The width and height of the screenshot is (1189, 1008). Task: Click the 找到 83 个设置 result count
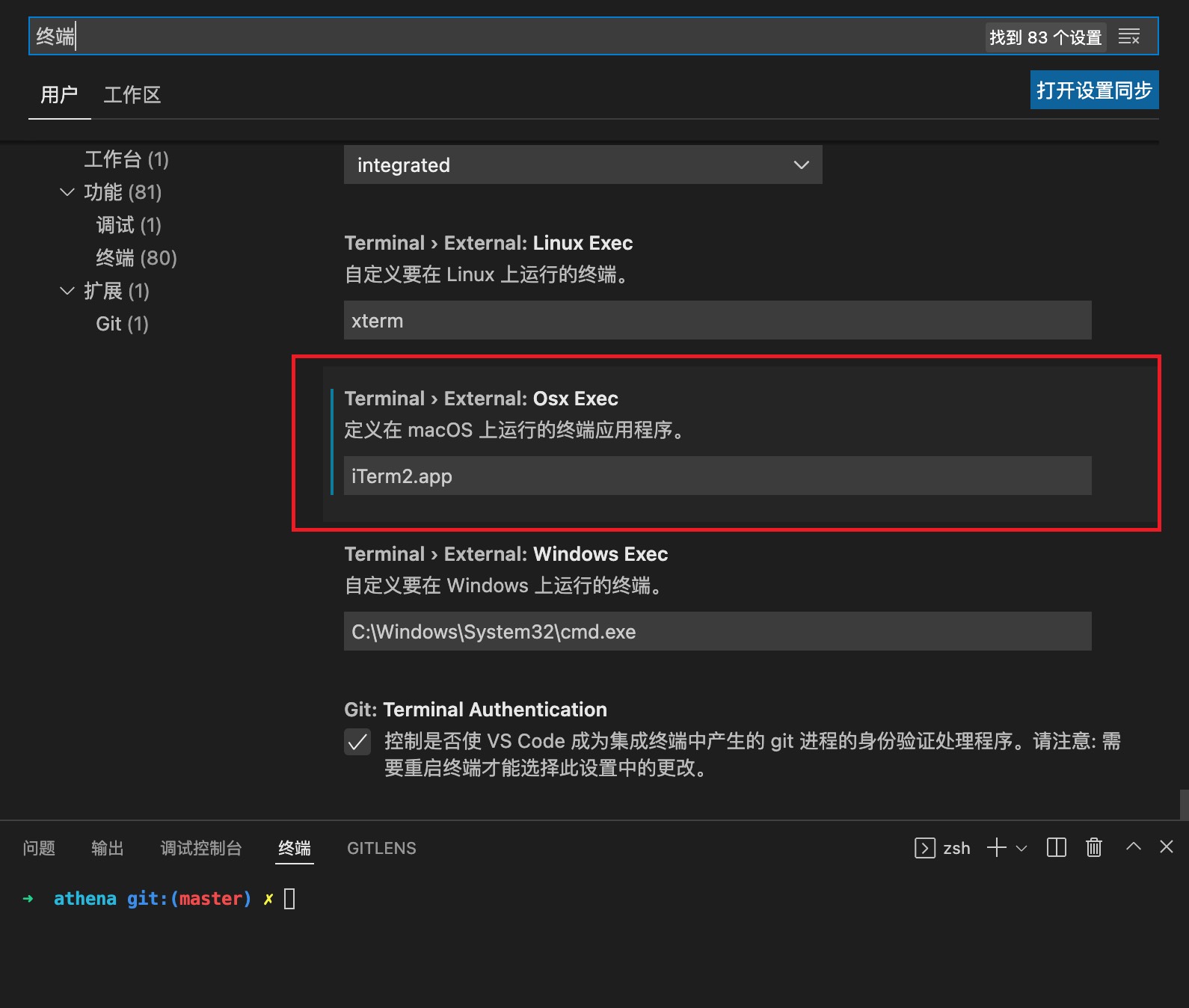(1045, 37)
